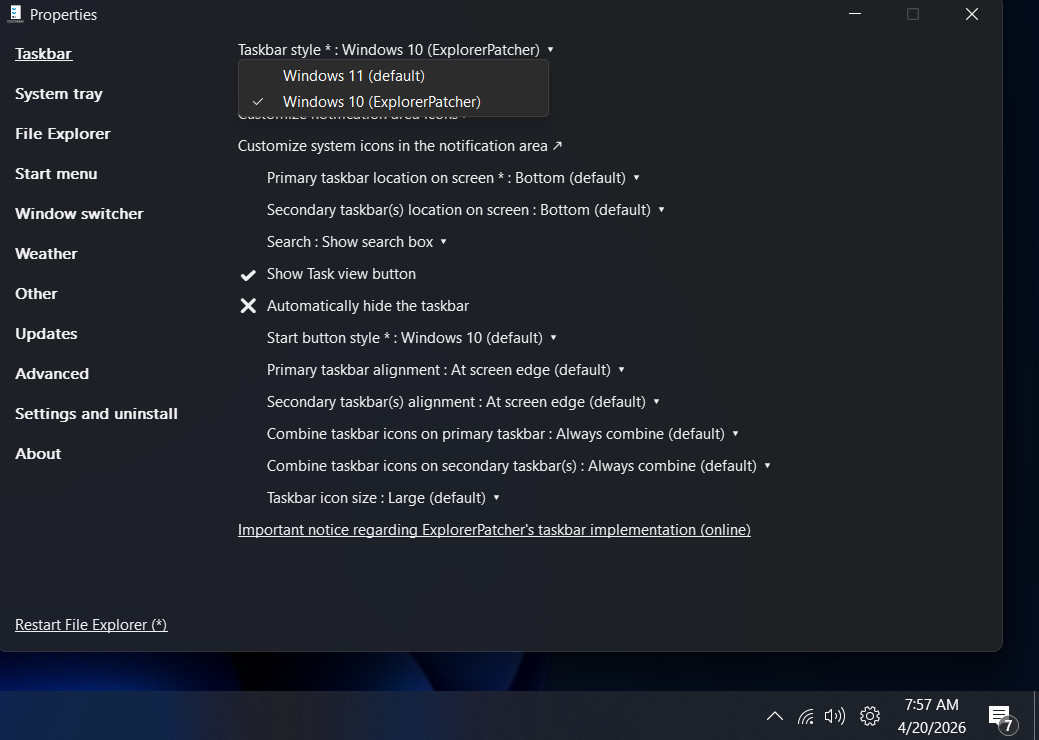Screen dimensions: 1039x740
Task: Open the notification center in the system tray
Action: click(x=999, y=715)
